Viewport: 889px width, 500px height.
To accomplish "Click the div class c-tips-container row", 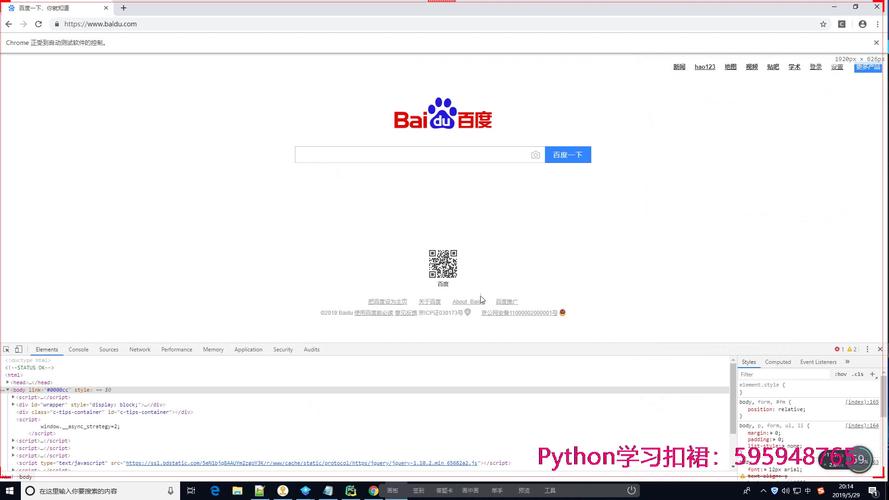I will coord(105,412).
